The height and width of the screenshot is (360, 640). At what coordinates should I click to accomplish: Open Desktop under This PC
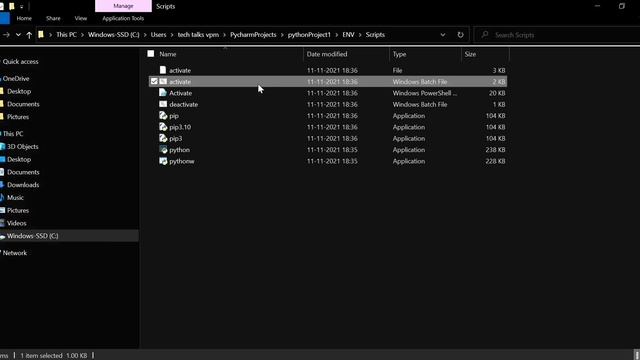point(19,159)
